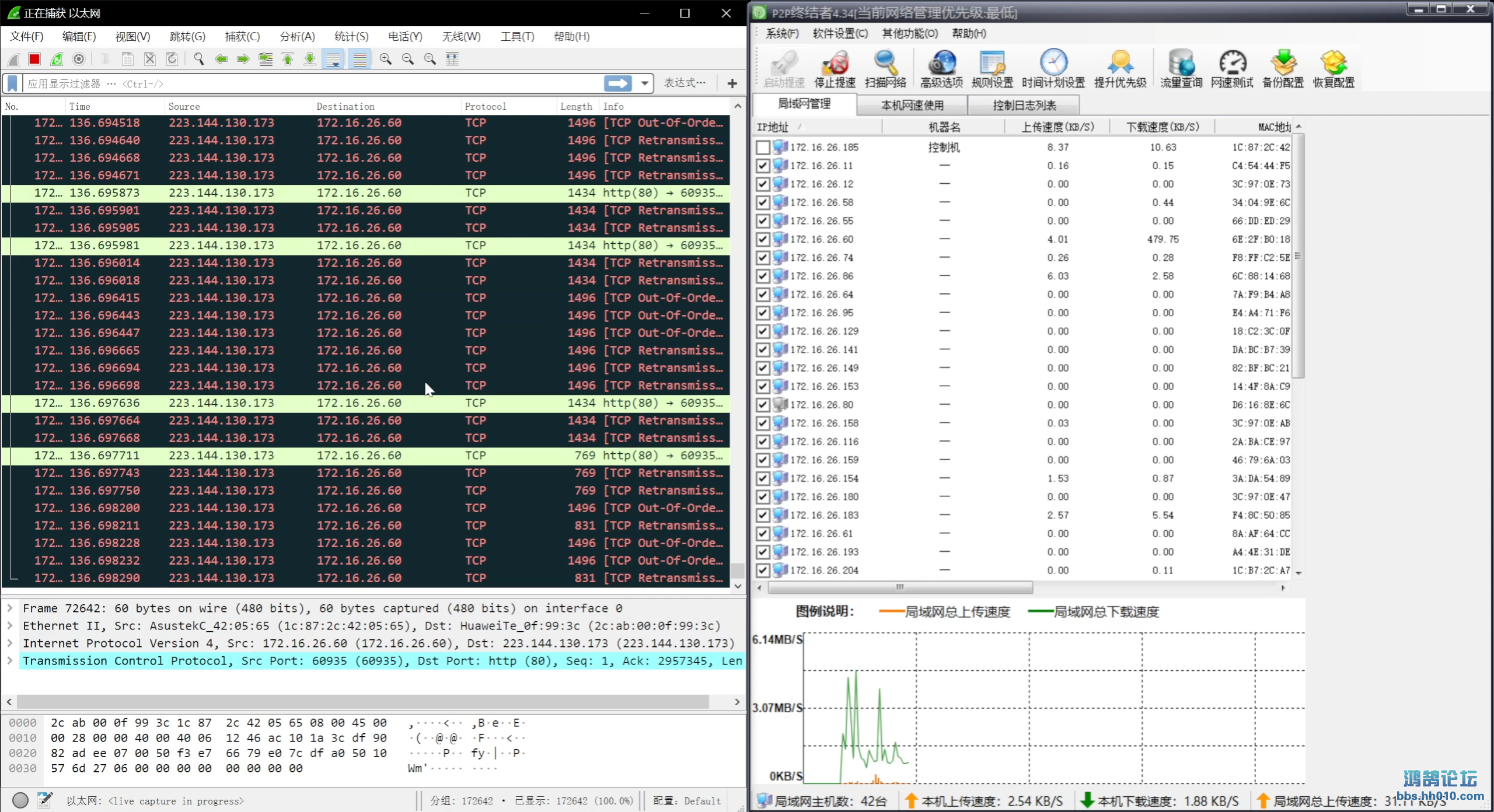The width and height of the screenshot is (1494, 812).
Task: Open expert info circle in status bar
Action: click(20, 800)
